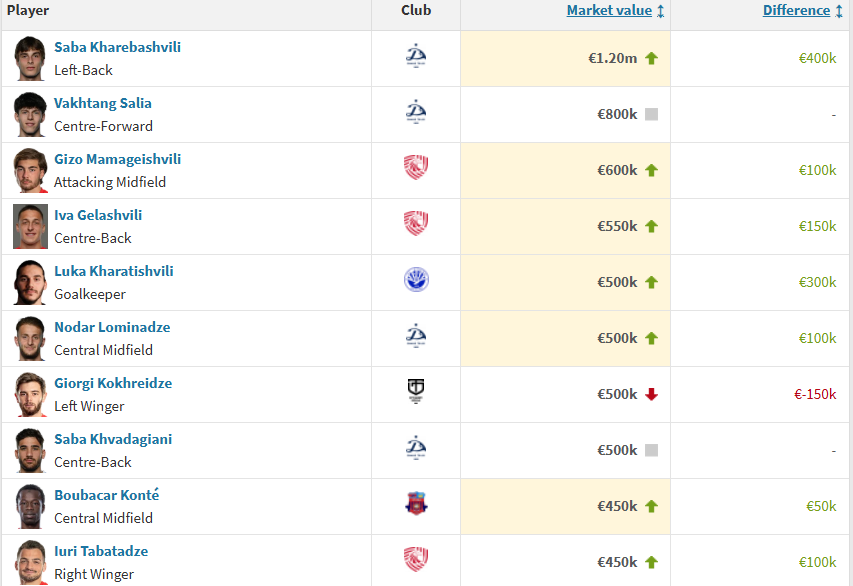Sort table by Difference column header
This screenshot has width=853, height=586.
796,11
